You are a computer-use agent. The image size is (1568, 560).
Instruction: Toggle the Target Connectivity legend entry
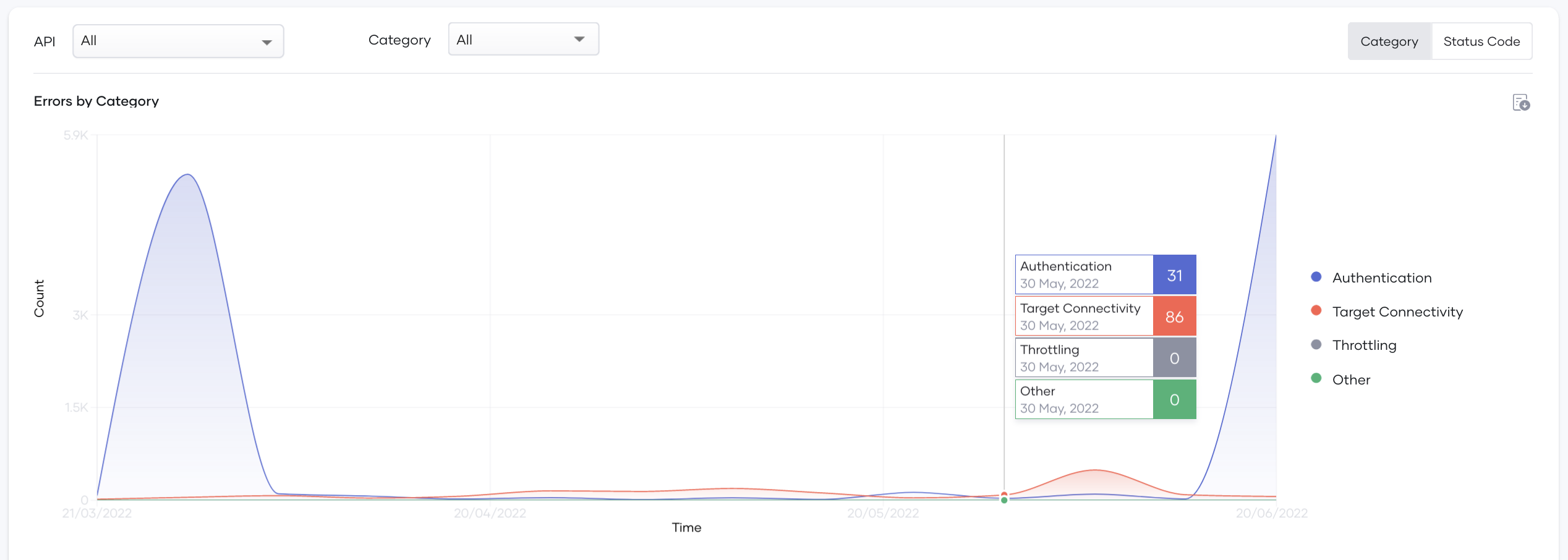(x=1387, y=312)
